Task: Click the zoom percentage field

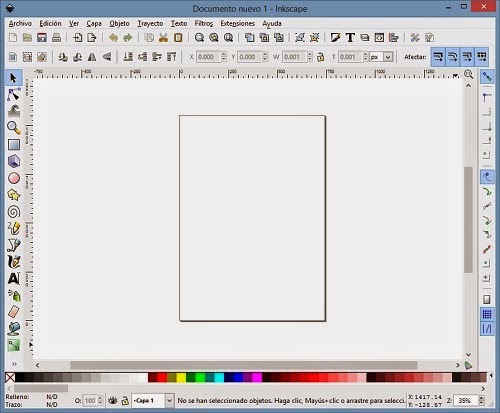Action: pyautogui.click(x=466, y=400)
